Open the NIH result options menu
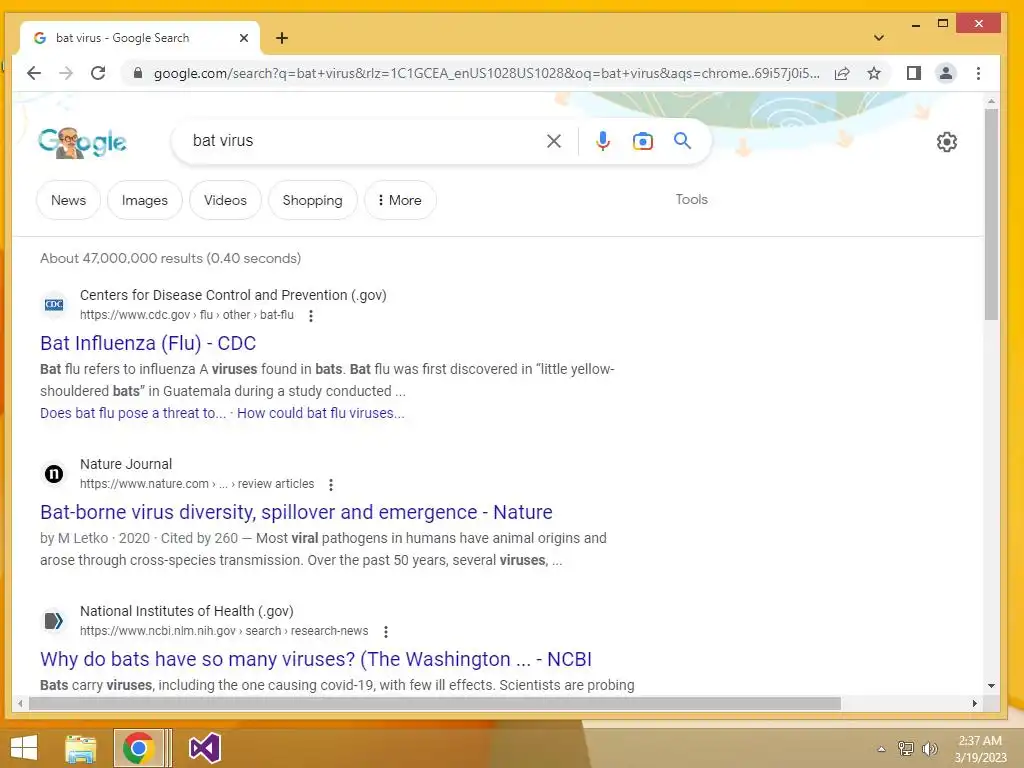Image resolution: width=1024 pixels, height=768 pixels. (386, 632)
